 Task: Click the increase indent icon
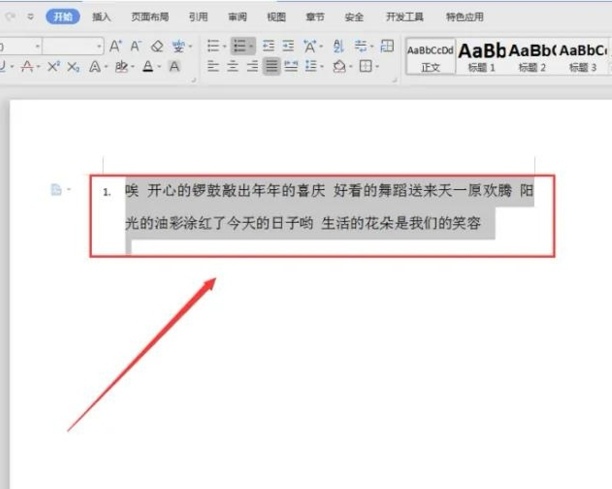[288, 46]
